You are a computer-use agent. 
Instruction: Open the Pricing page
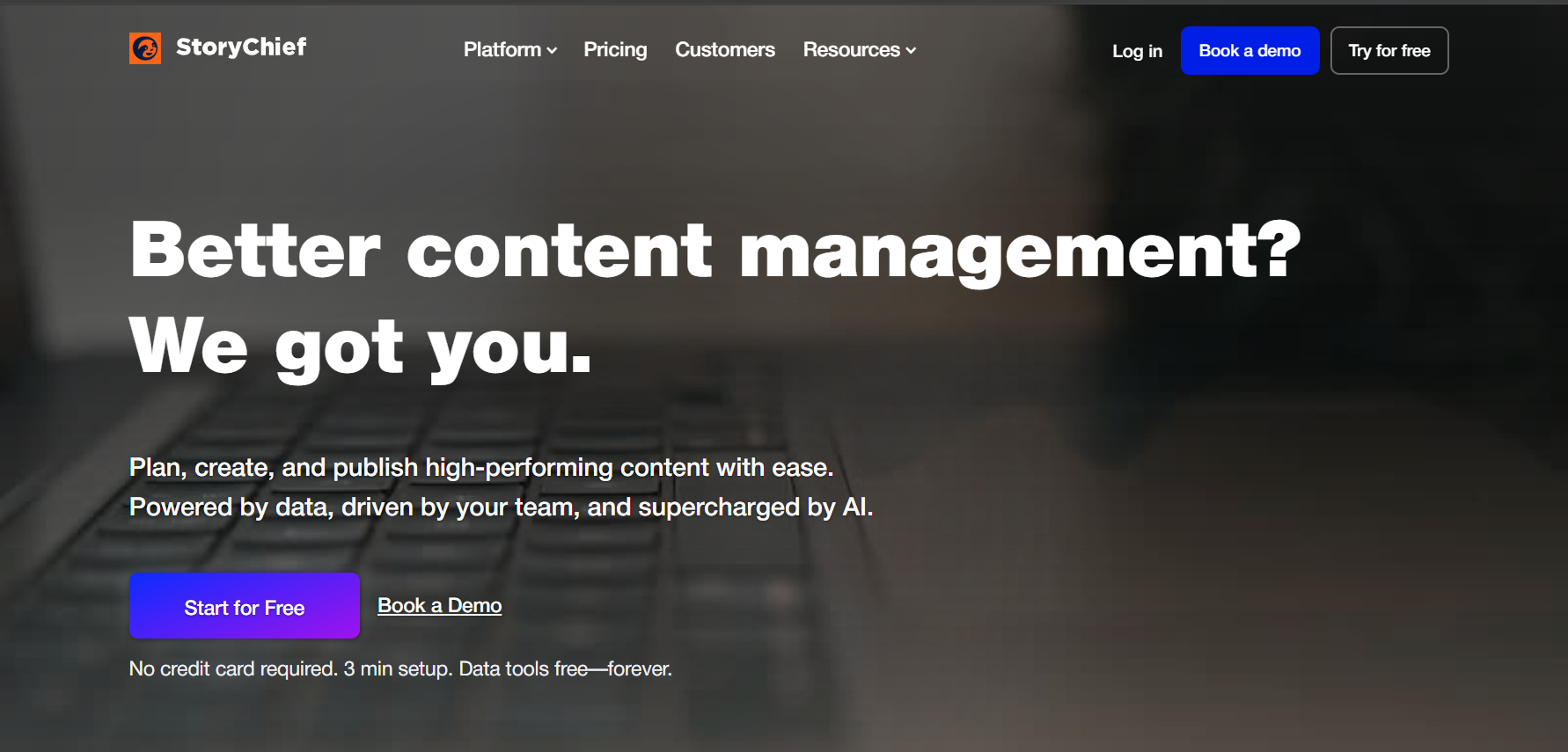tap(615, 50)
